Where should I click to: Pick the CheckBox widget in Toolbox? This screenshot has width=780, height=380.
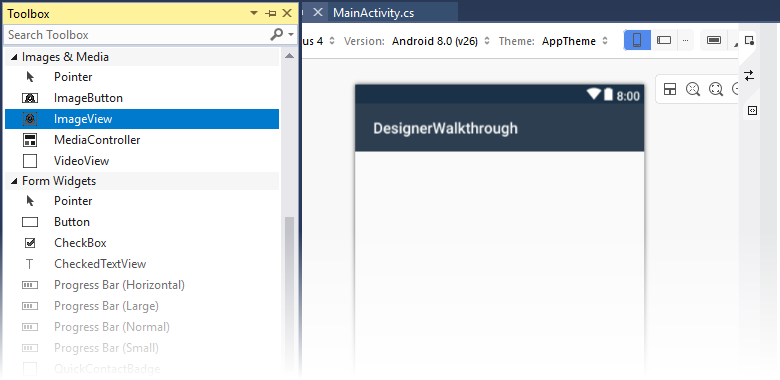[x=142, y=243]
